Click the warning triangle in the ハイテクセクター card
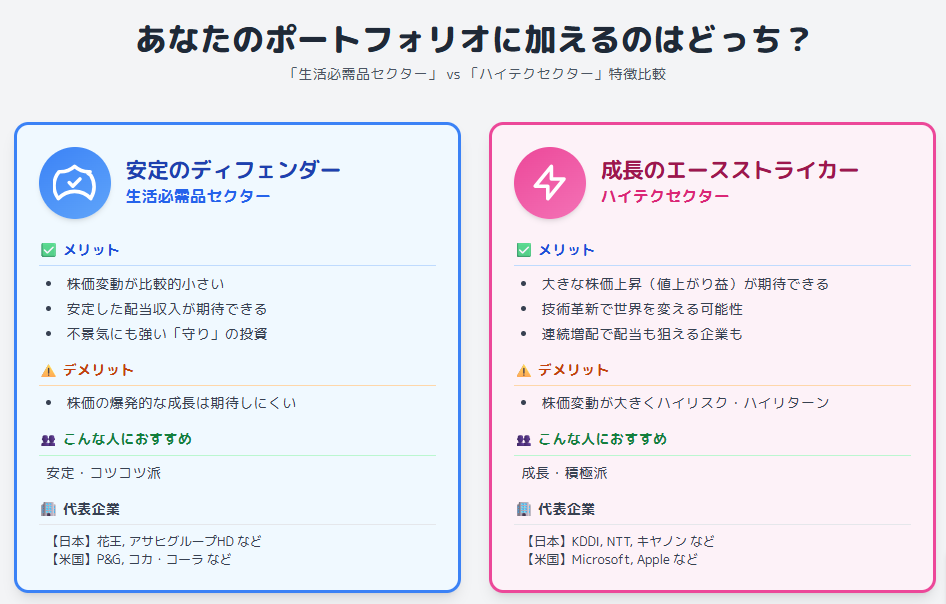This screenshot has height=604, width=946. click(x=523, y=370)
